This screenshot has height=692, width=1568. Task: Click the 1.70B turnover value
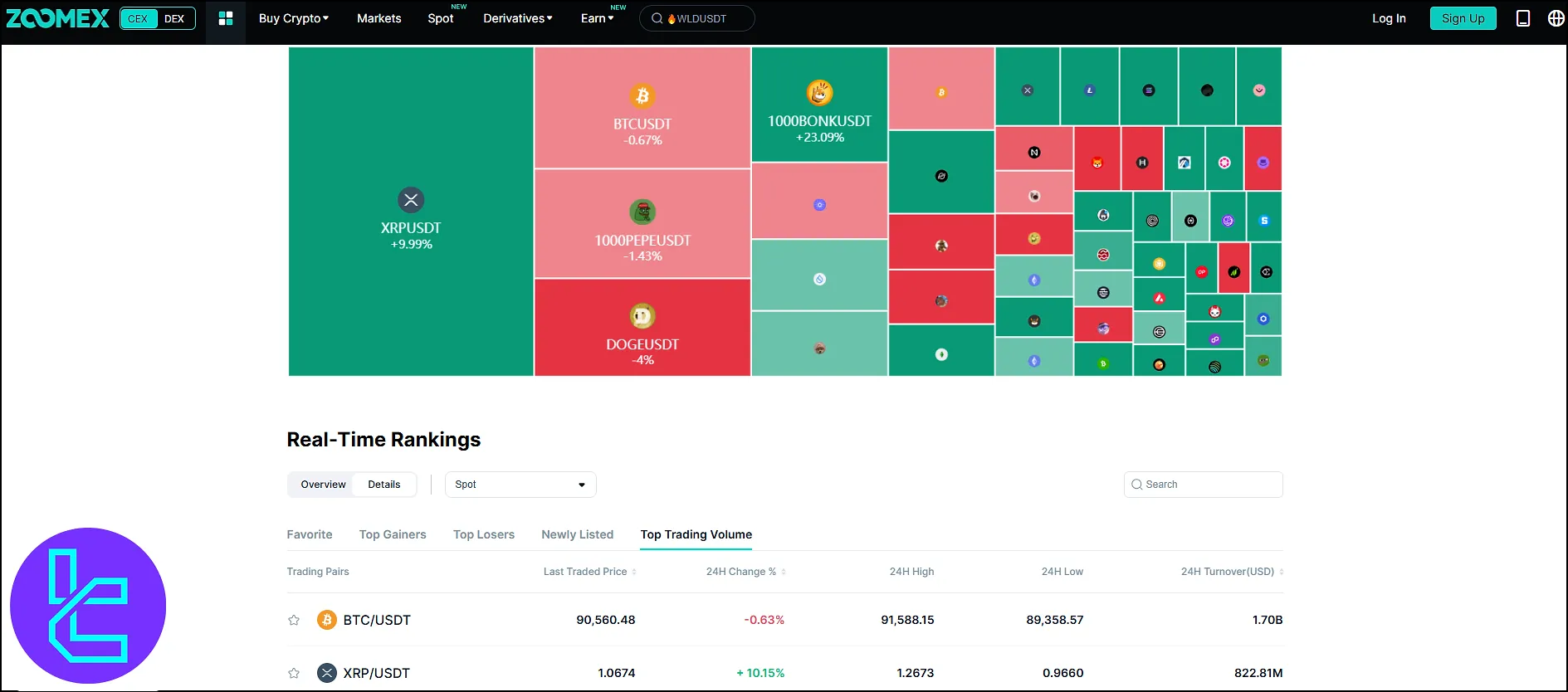(1268, 620)
